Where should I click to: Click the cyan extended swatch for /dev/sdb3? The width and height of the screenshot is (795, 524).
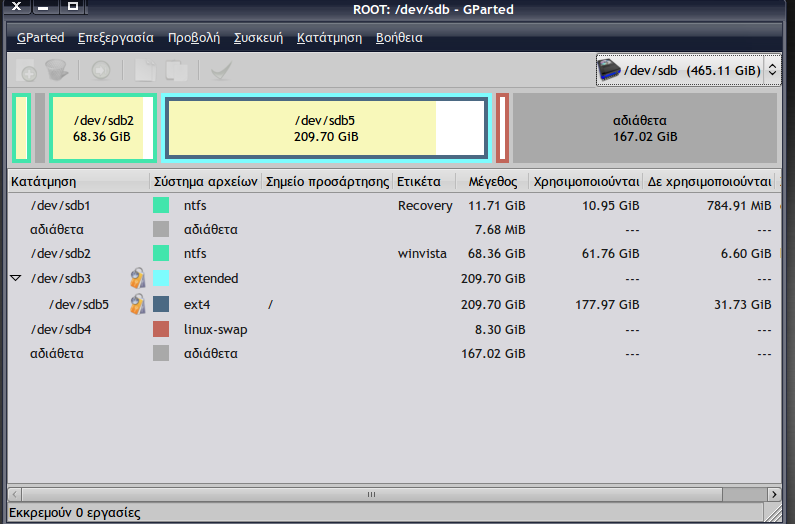161,278
